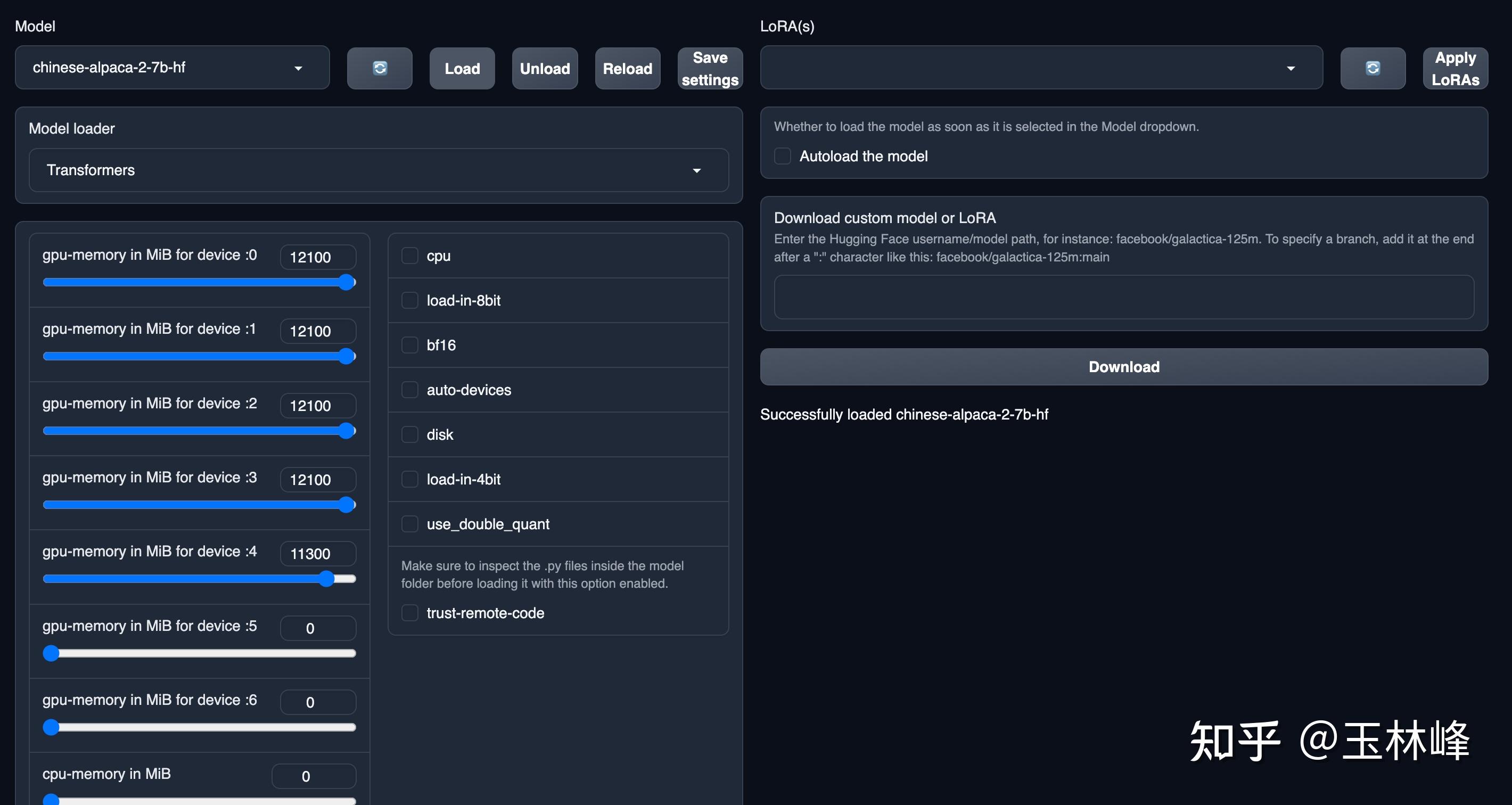Check Autoload the model option
This screenshot has width=1512, height=805.
pos(783,156)
